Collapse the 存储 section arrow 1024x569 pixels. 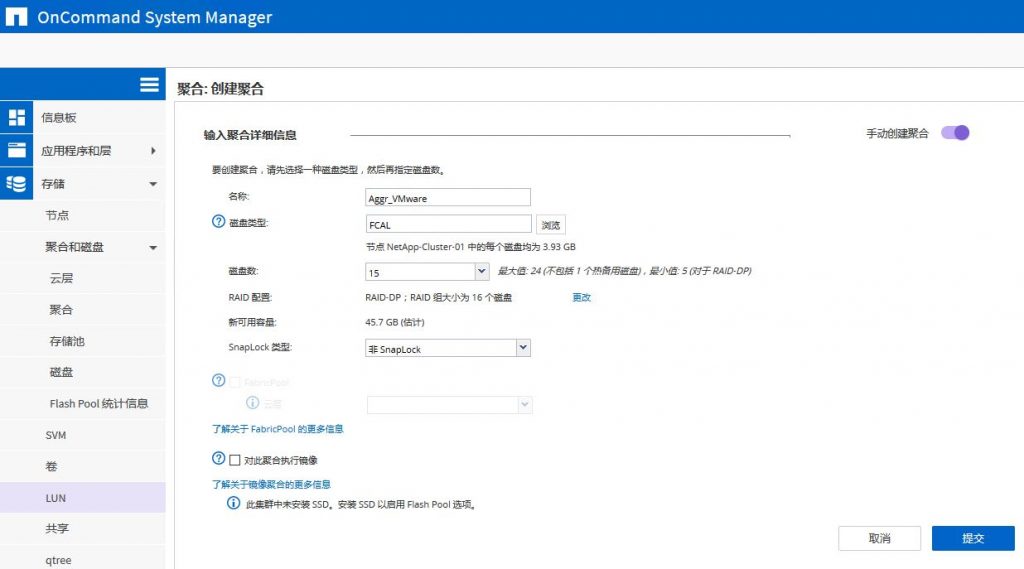point(153,184)
